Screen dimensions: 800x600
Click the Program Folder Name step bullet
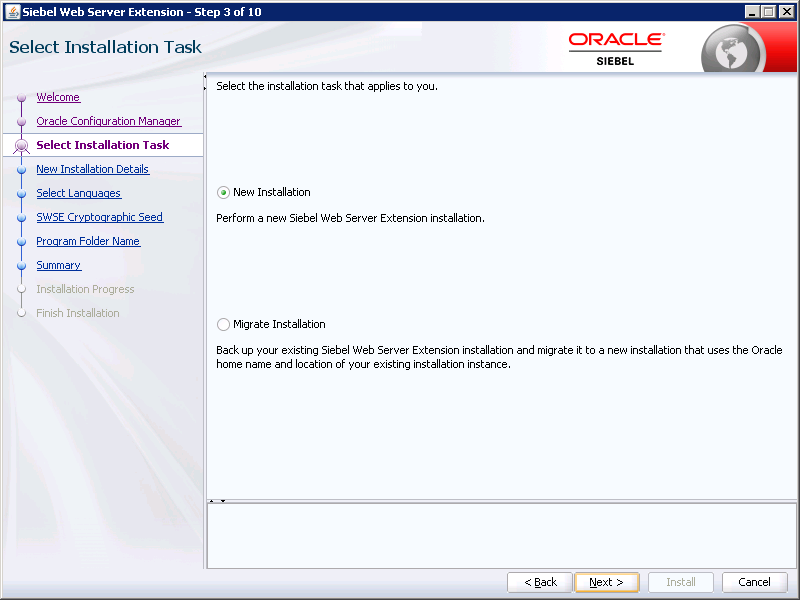click(21, 241)
